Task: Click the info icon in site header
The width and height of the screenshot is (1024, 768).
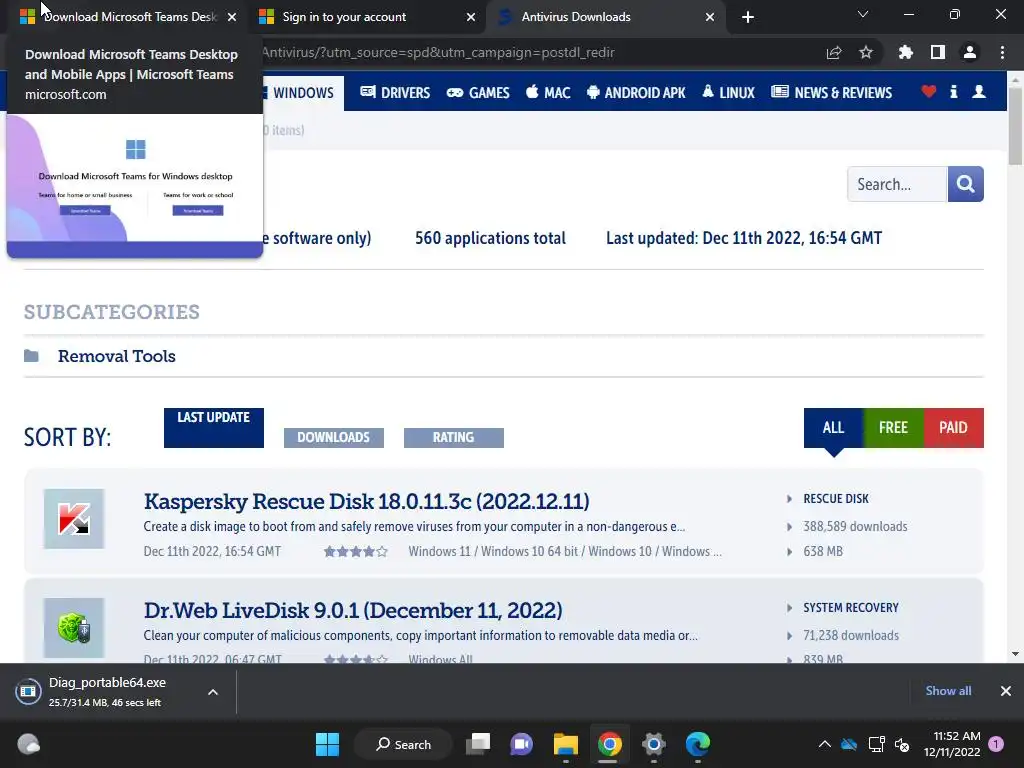Action: click(953, 91)
